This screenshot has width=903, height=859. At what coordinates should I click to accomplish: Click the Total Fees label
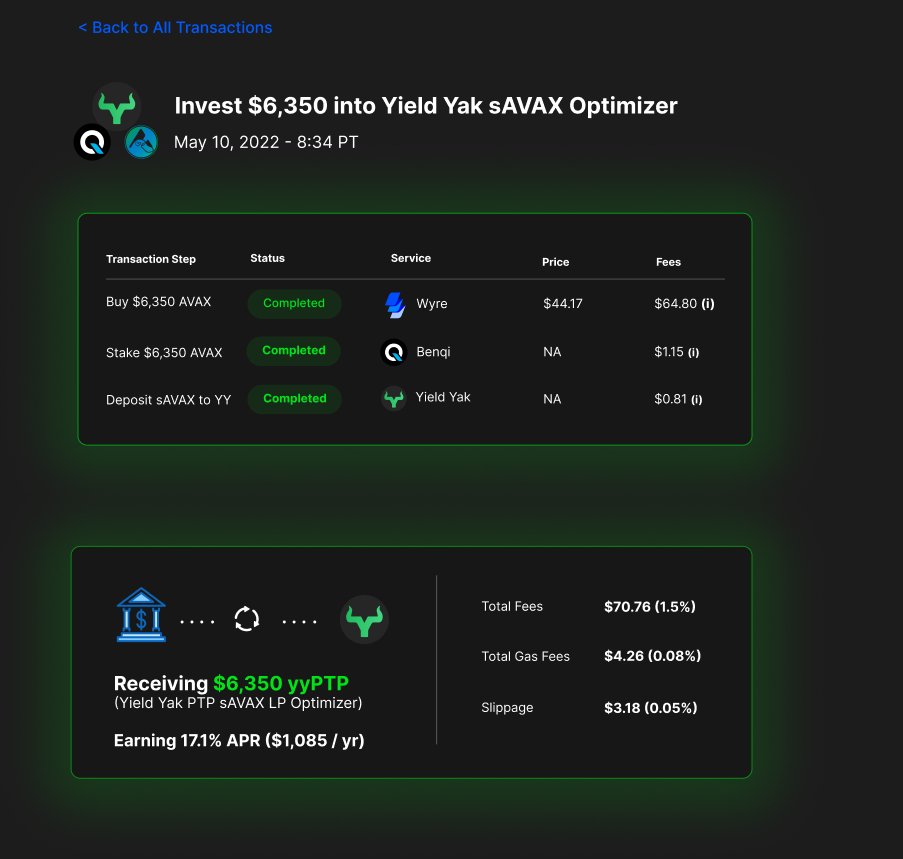point(512,606)
